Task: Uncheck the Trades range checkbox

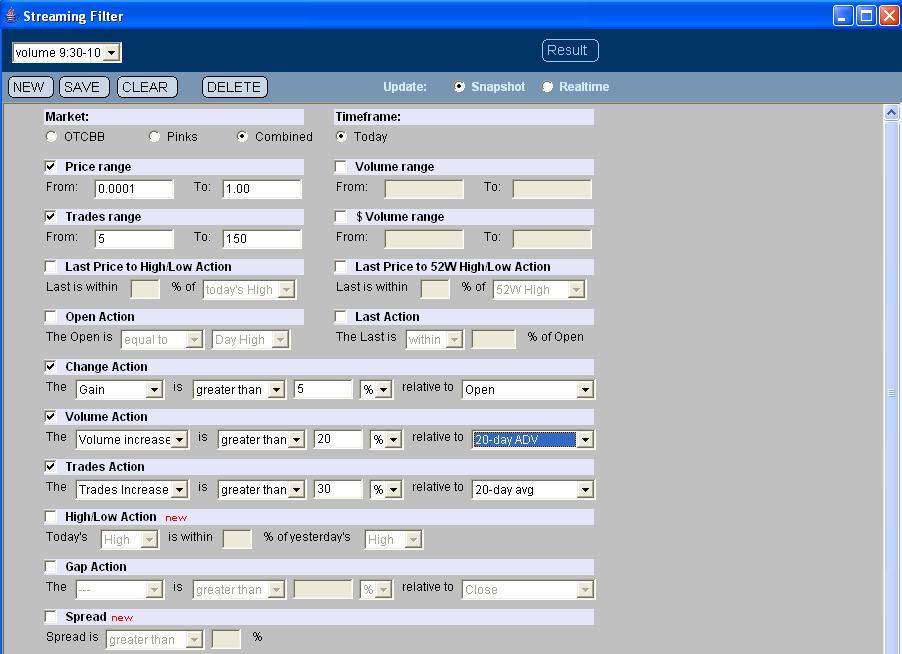Action: coord(51,216)
